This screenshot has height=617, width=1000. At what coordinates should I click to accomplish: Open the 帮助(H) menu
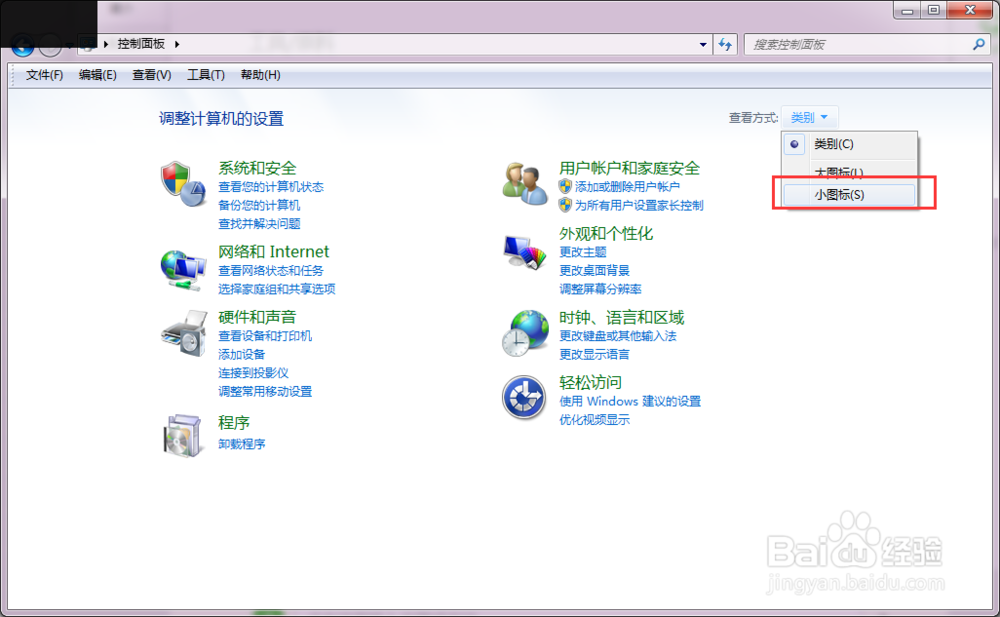pyautogui.click(x=260, y=75)
